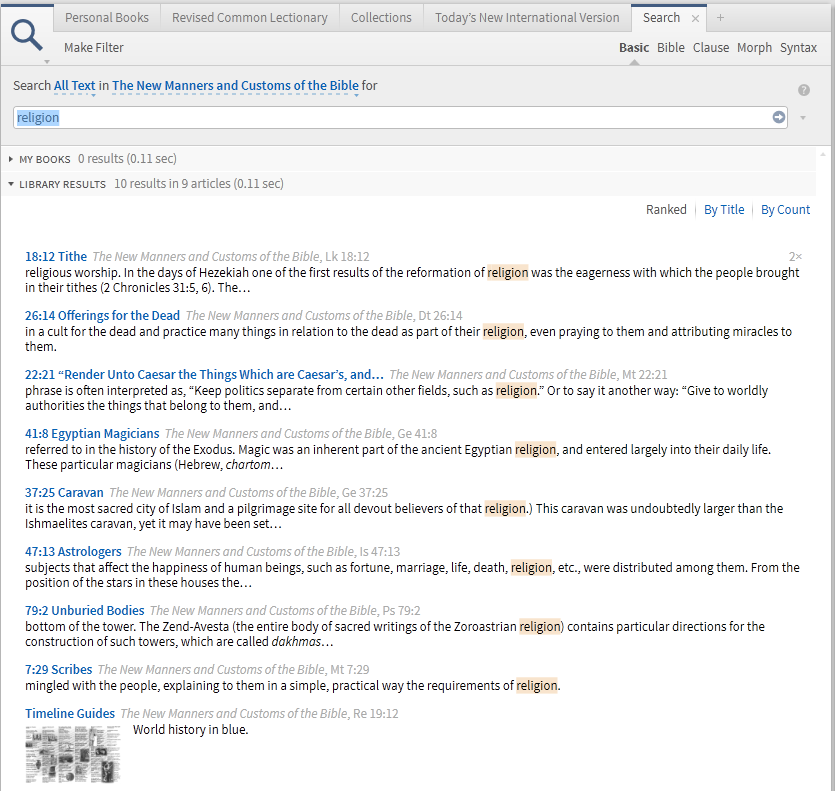Click the 2× hit count for Tithe
The height and width of the screenshot is (791, 835).
(795, 257)
